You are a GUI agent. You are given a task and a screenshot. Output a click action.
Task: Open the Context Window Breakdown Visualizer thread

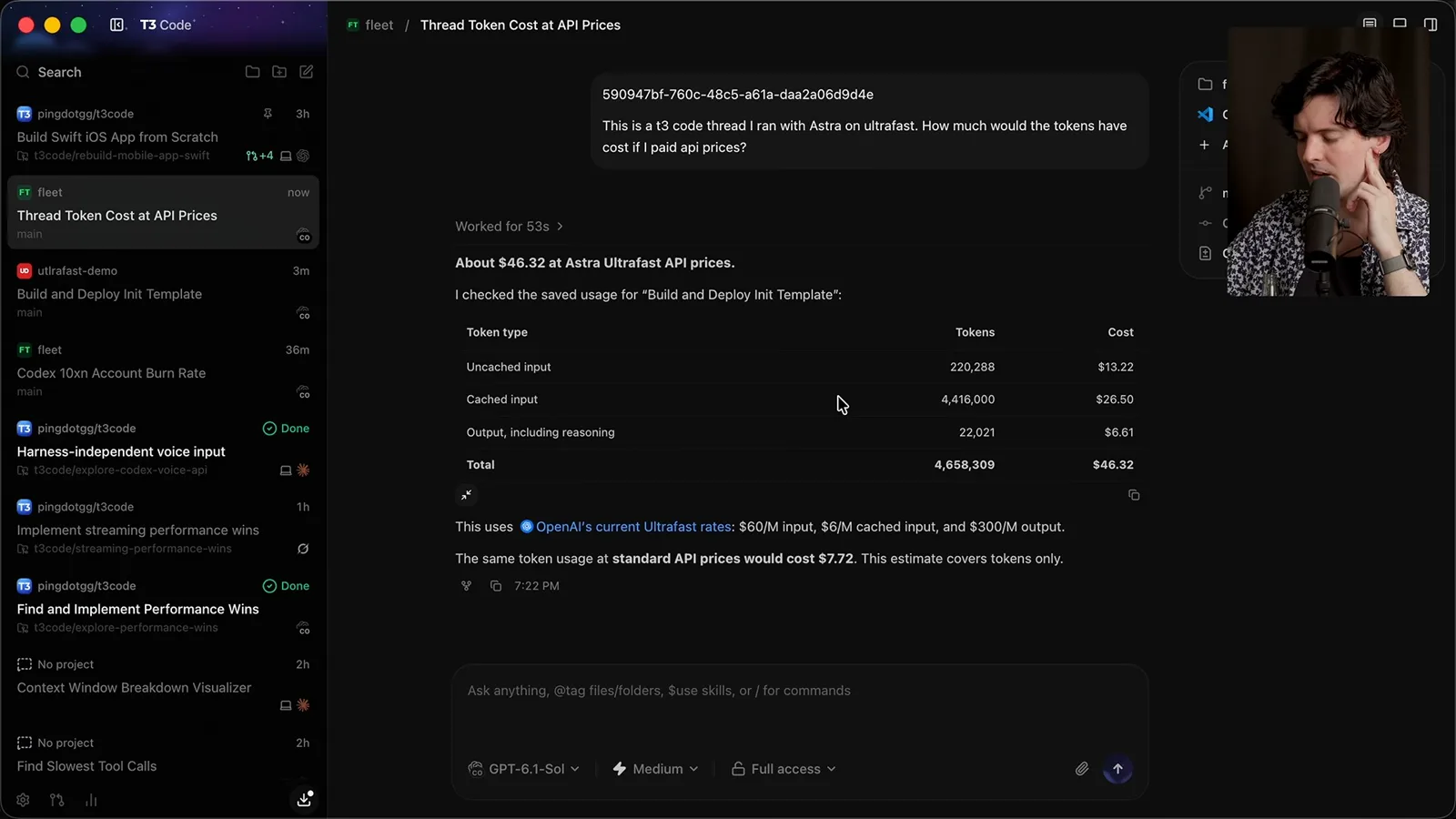[x=134, y=688]
